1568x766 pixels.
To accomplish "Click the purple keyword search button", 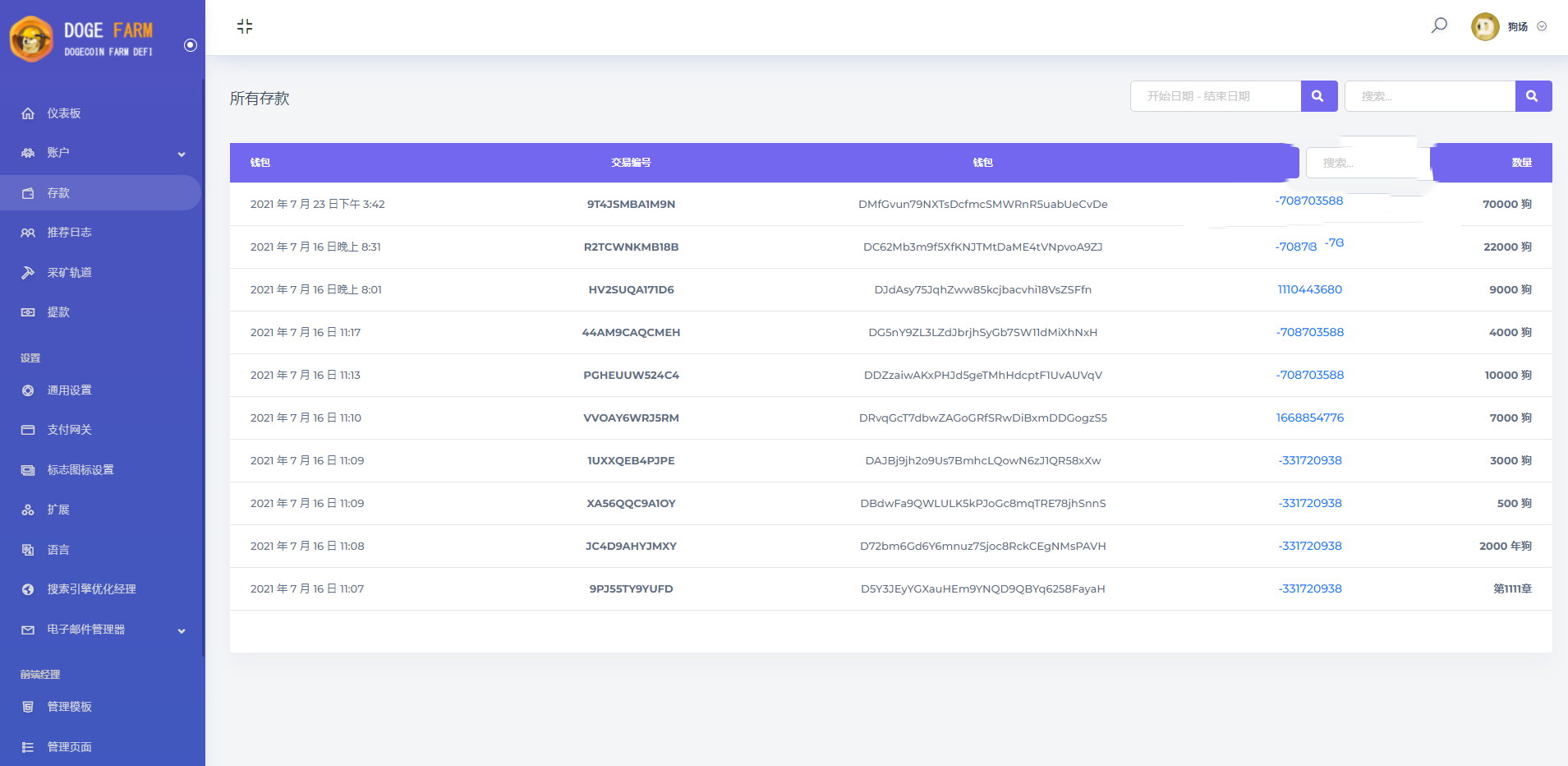I will [1533, 96].
